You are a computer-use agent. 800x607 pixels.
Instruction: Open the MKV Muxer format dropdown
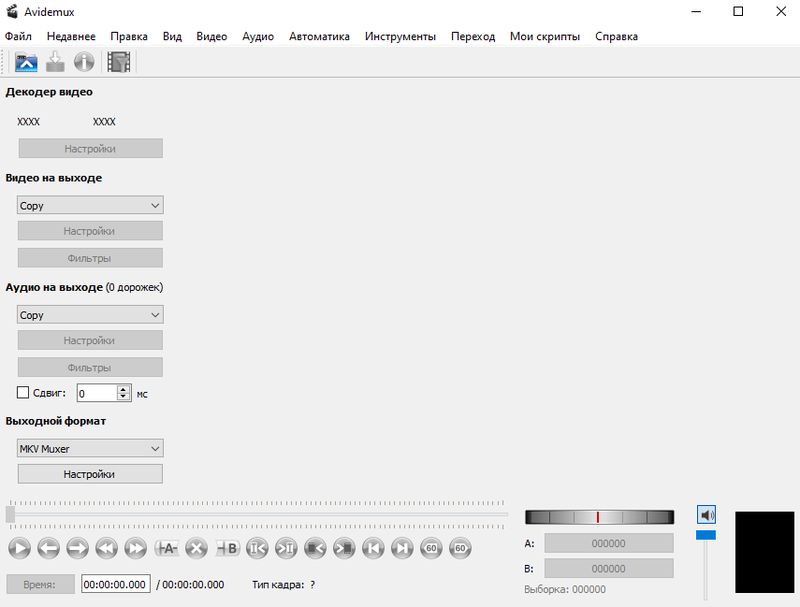click(90, 449)
